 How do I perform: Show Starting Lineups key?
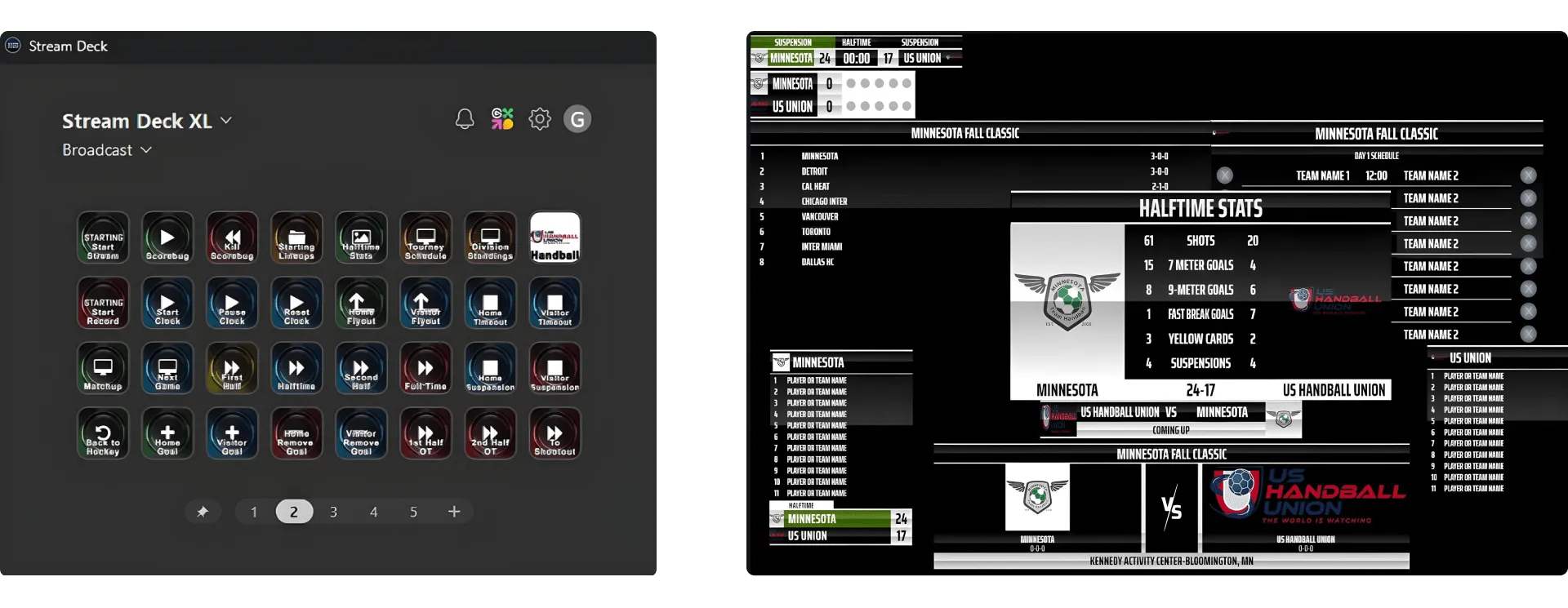tap(296, 237)
